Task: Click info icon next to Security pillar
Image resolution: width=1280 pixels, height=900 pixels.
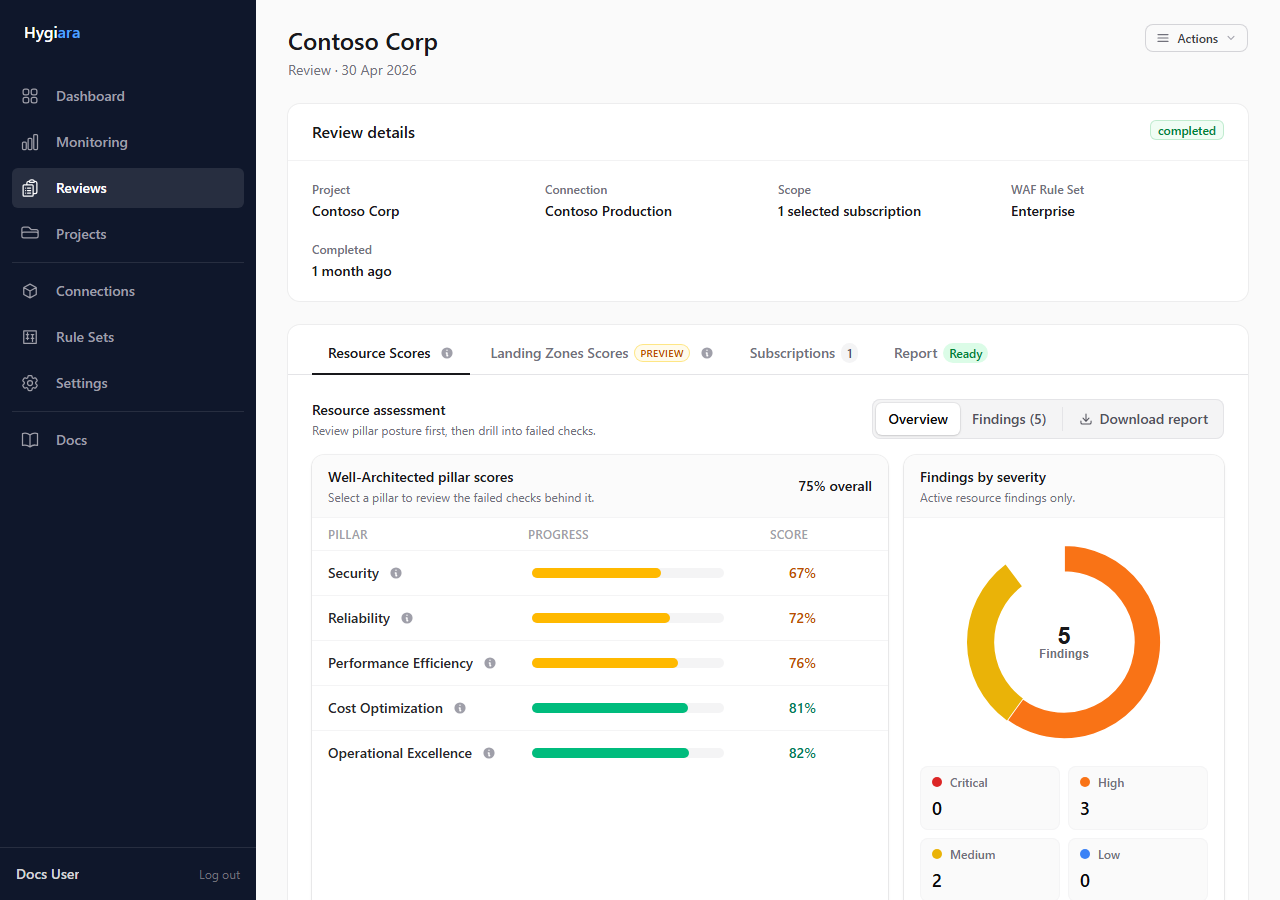Action: tap(396, 573)
